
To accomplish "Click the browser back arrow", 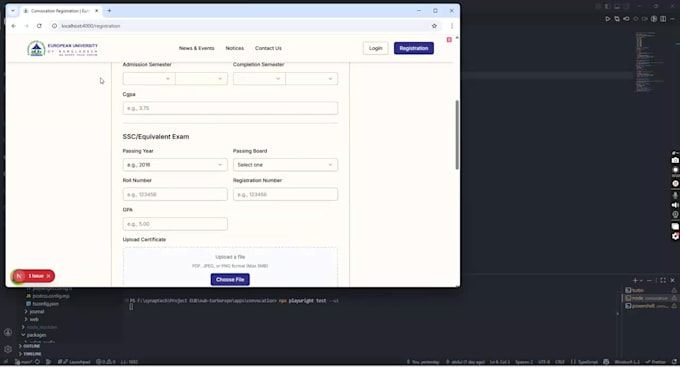I will click(14, 26).
